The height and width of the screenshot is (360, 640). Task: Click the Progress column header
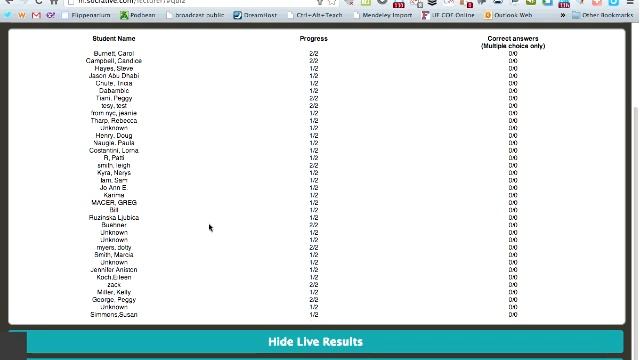[x=313, y=38]
